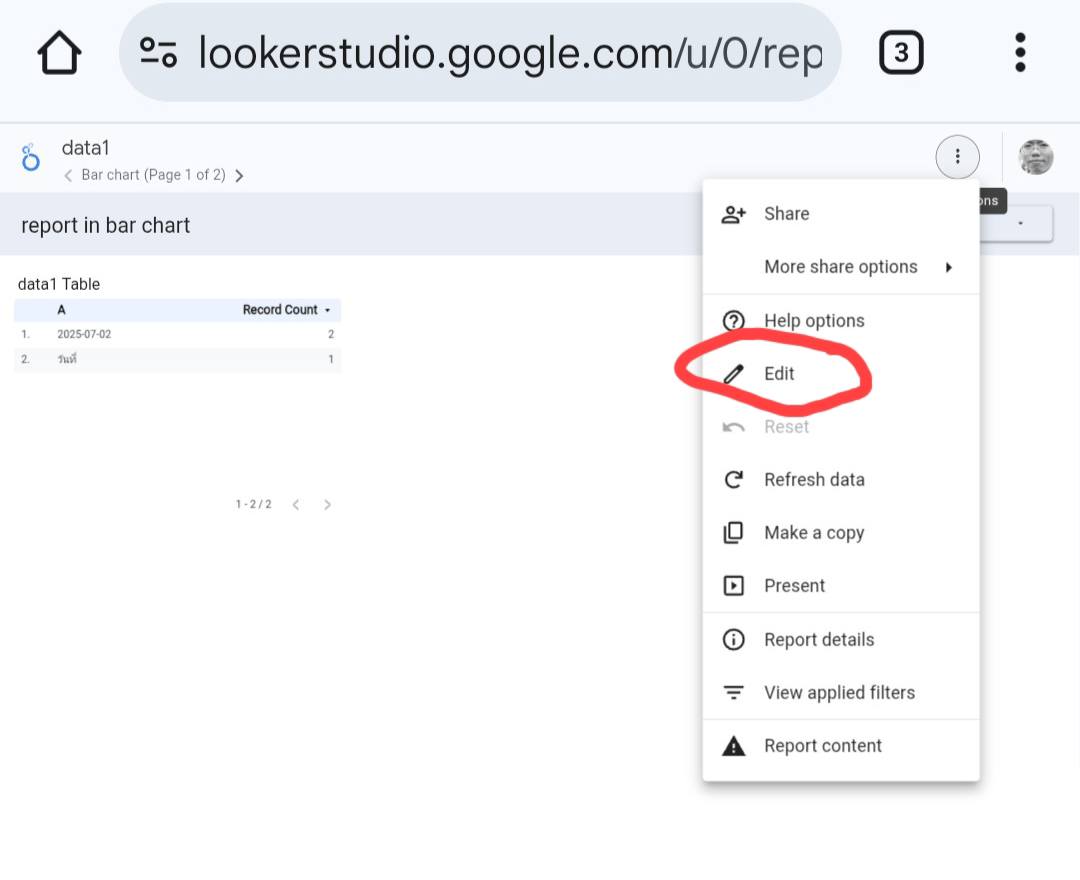Sort table by Record Count header

click(x=280, y=310)
